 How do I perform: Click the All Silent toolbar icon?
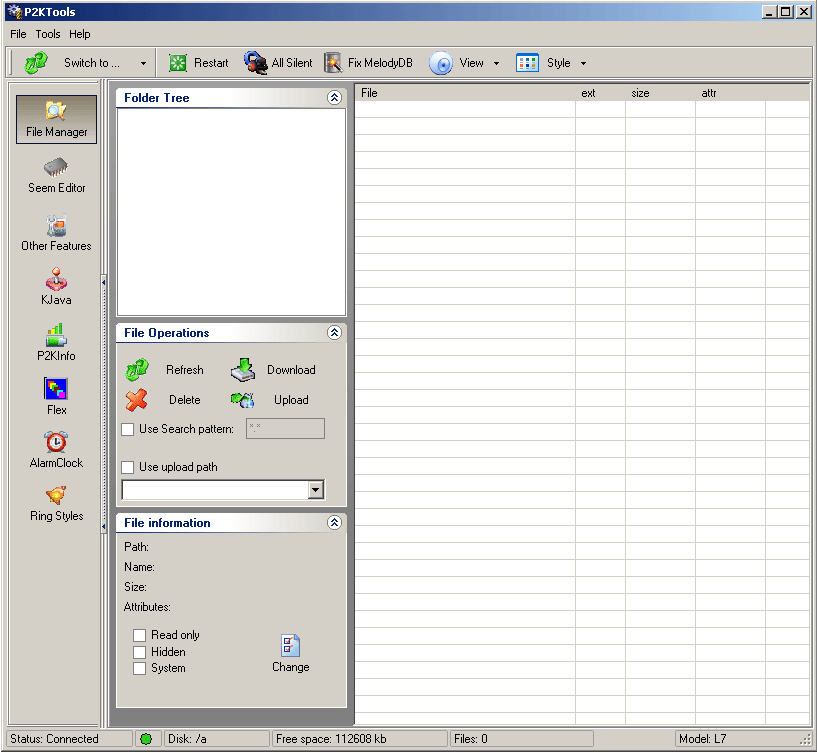pos(278,62)
